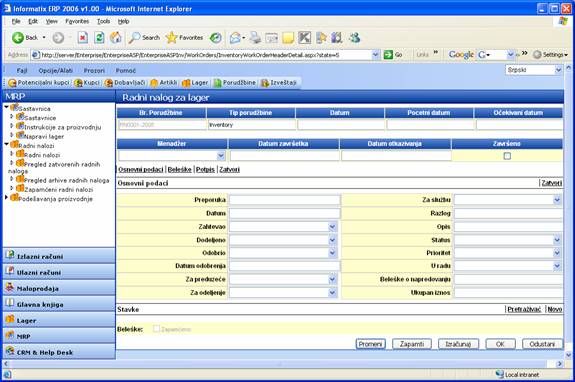Open Izlazni računi sidebar section
The width and height of the screenshot is (575, 382).
pyautogui.click(x=59, y=256)
